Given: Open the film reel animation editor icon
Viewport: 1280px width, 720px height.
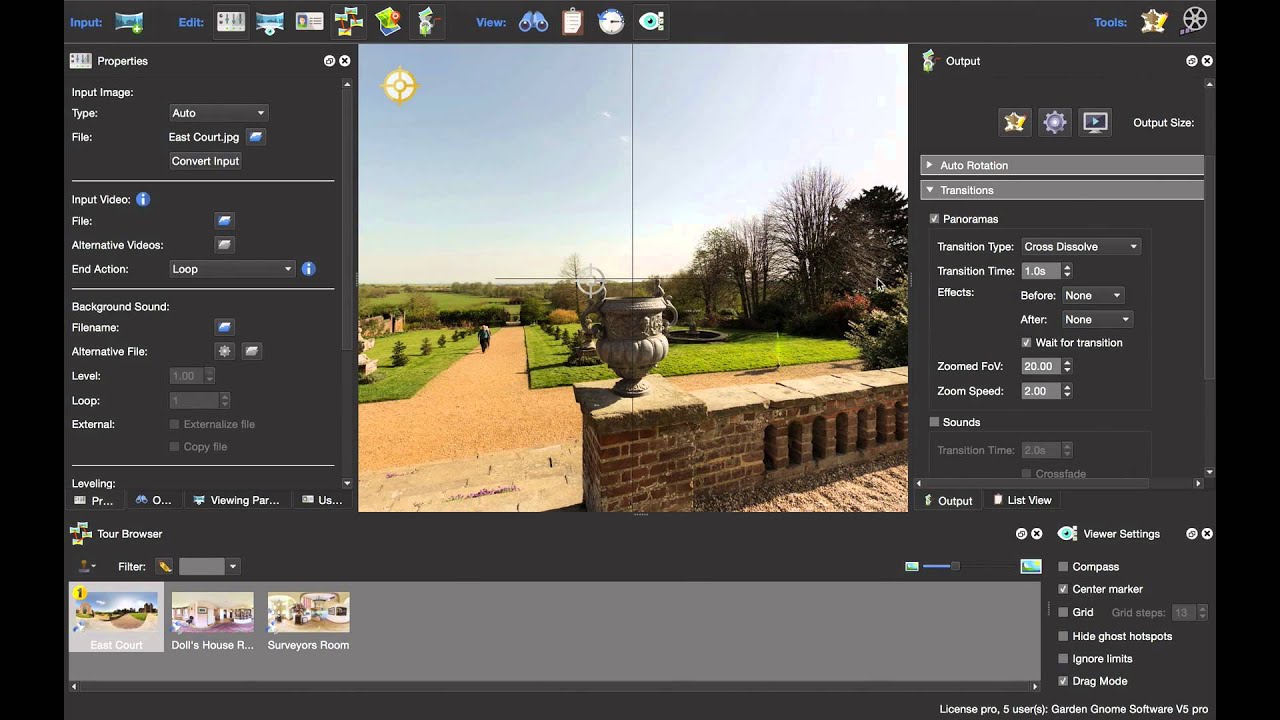Looking at the screenshot, I should [1194, 21].
